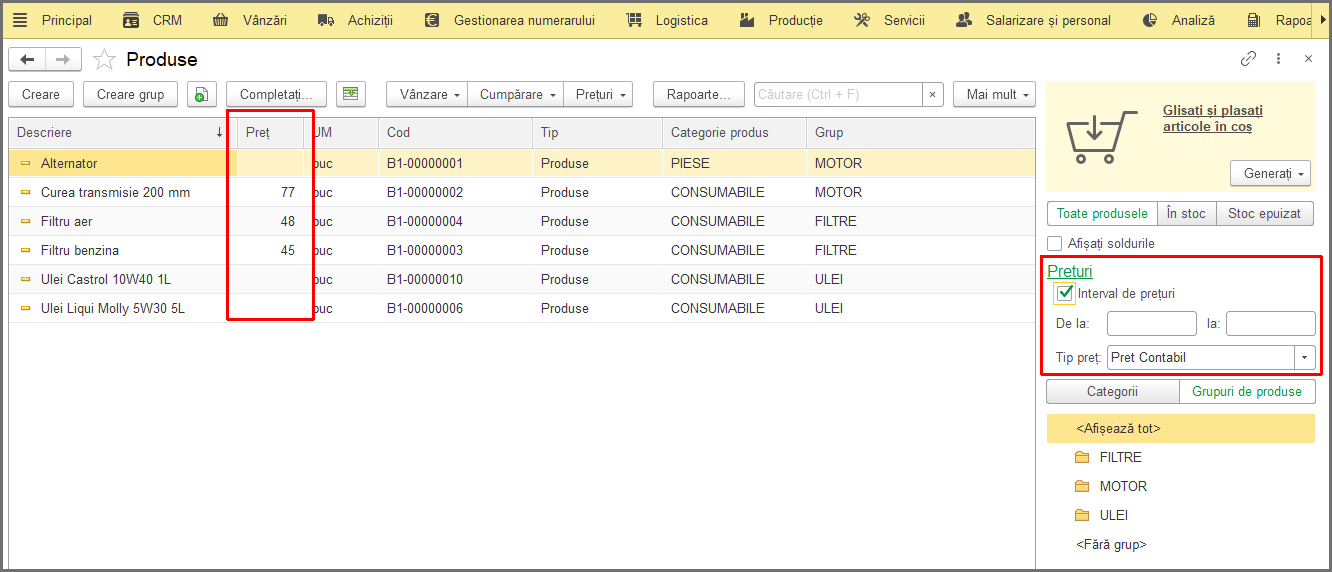The width and height of the screenshot is (1332, 572).
Task: Open the hamburger main menu icon
Action: click(20, 20)
